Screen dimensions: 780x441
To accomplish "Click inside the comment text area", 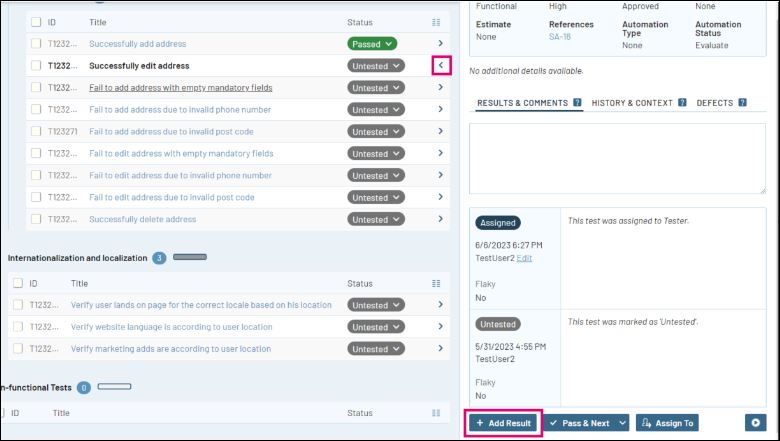I will pyautogui.click(x=616, y=158).
